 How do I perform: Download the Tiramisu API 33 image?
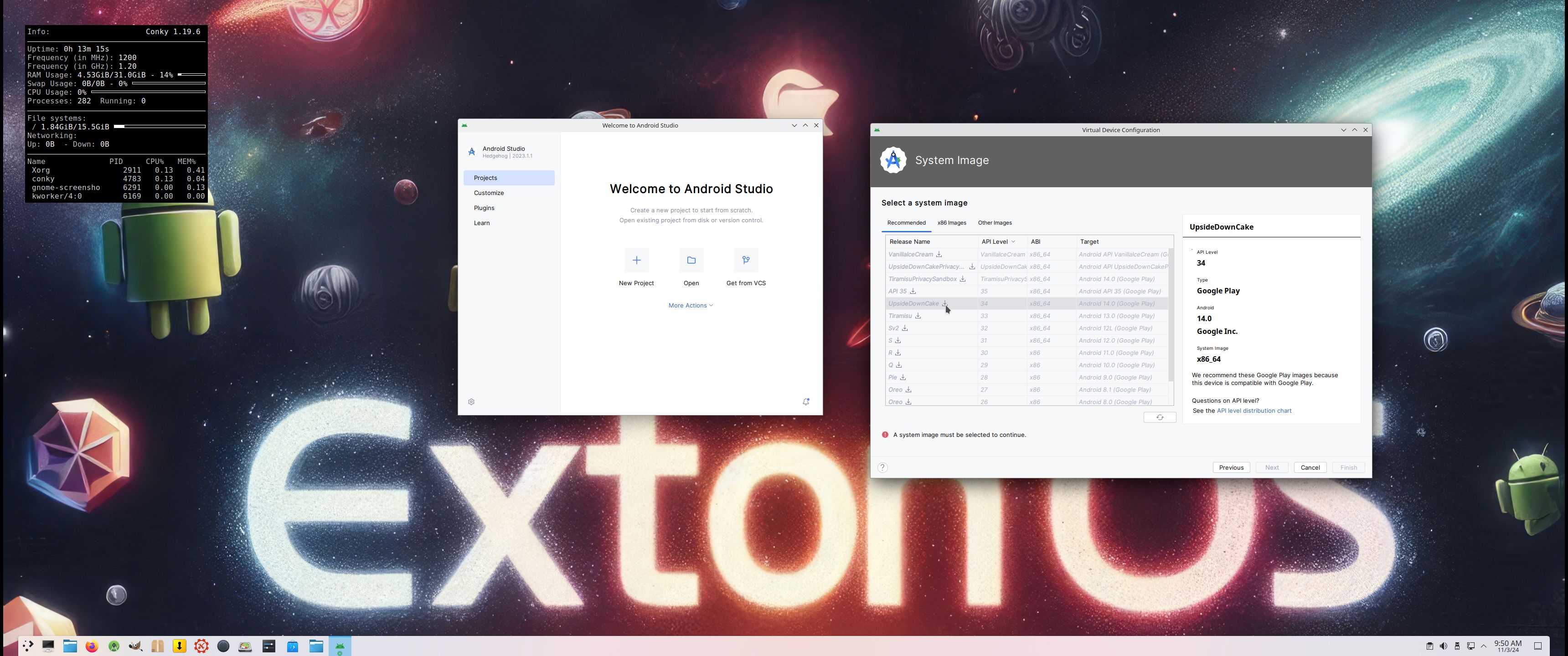coord(918,316)
